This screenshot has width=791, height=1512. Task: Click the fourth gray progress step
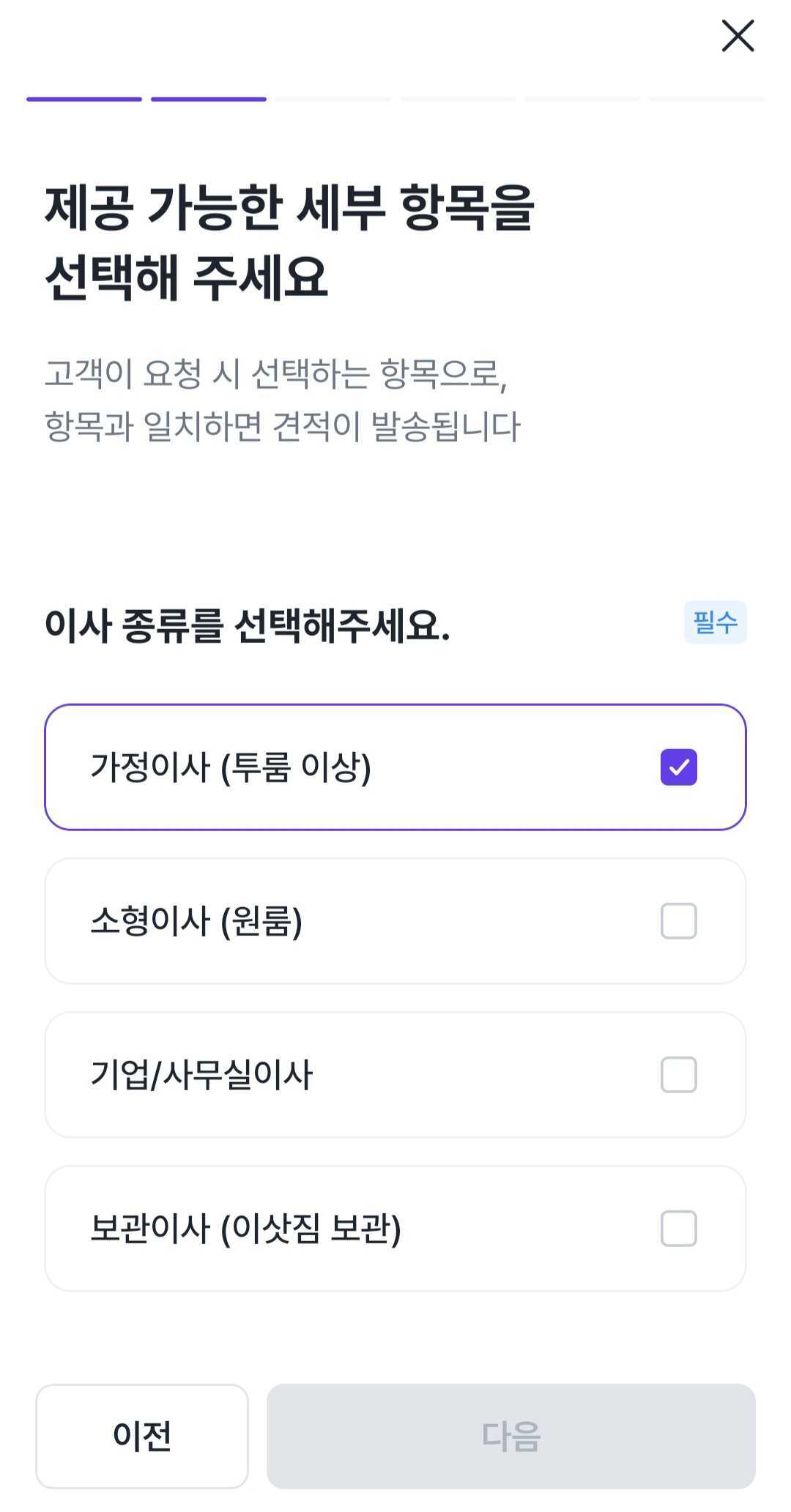(458, 99)
